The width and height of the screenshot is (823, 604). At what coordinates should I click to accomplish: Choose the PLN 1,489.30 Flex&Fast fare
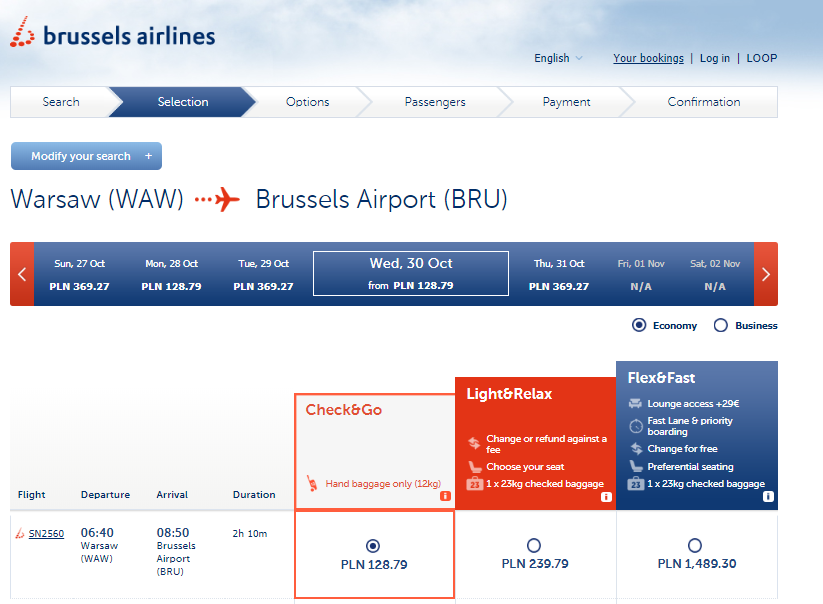coord(695,546)
